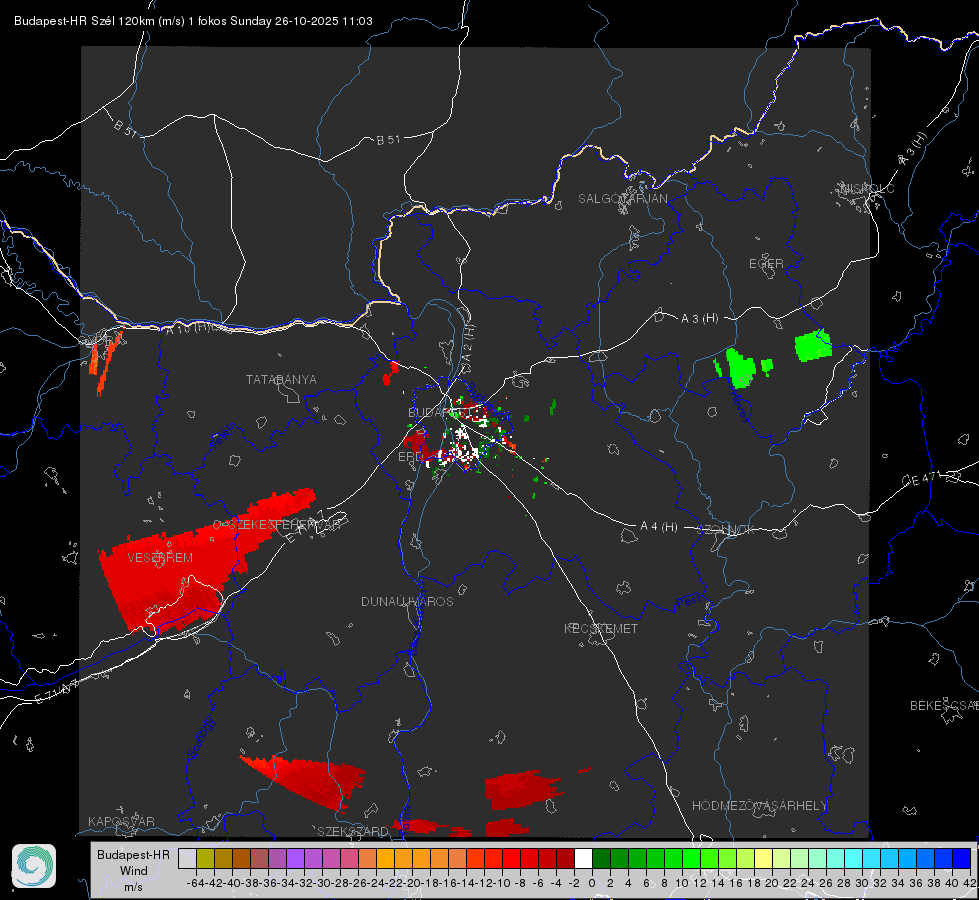
Task: Click the BÉKÉSCSABA city label
Action: tap(944, 706)
